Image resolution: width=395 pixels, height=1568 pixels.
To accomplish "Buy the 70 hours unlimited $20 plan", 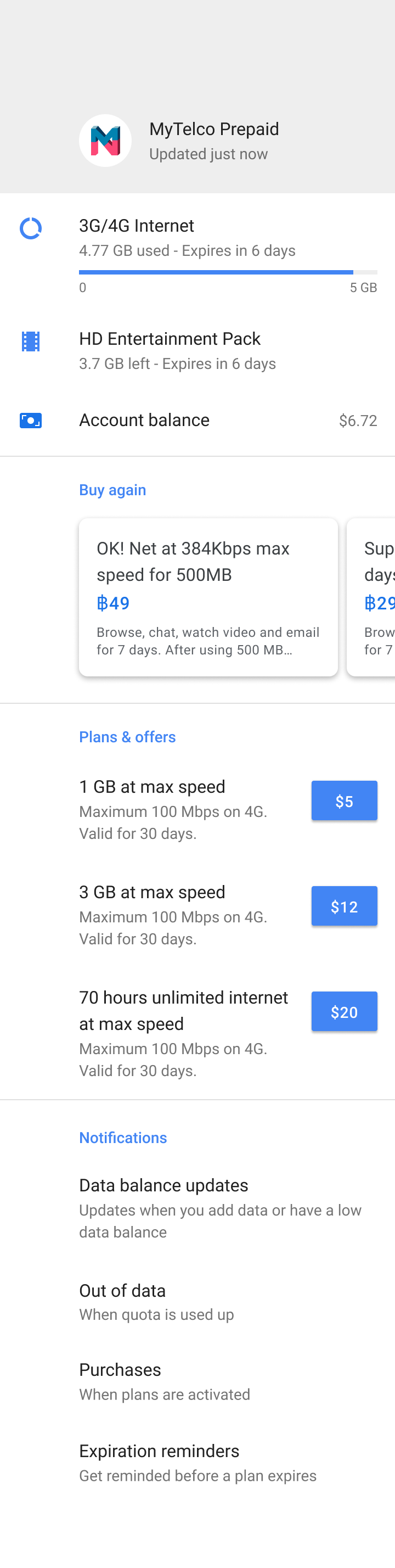I will coord(344,1011).
